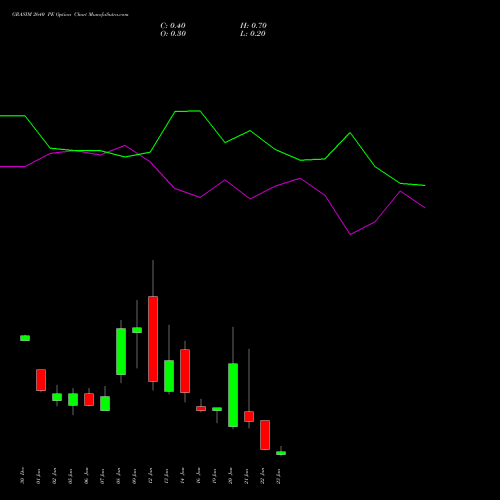Screen dimensions: 500x500
Task: Click the tall green candle above 20 Jan
Action: pos(233,395)
